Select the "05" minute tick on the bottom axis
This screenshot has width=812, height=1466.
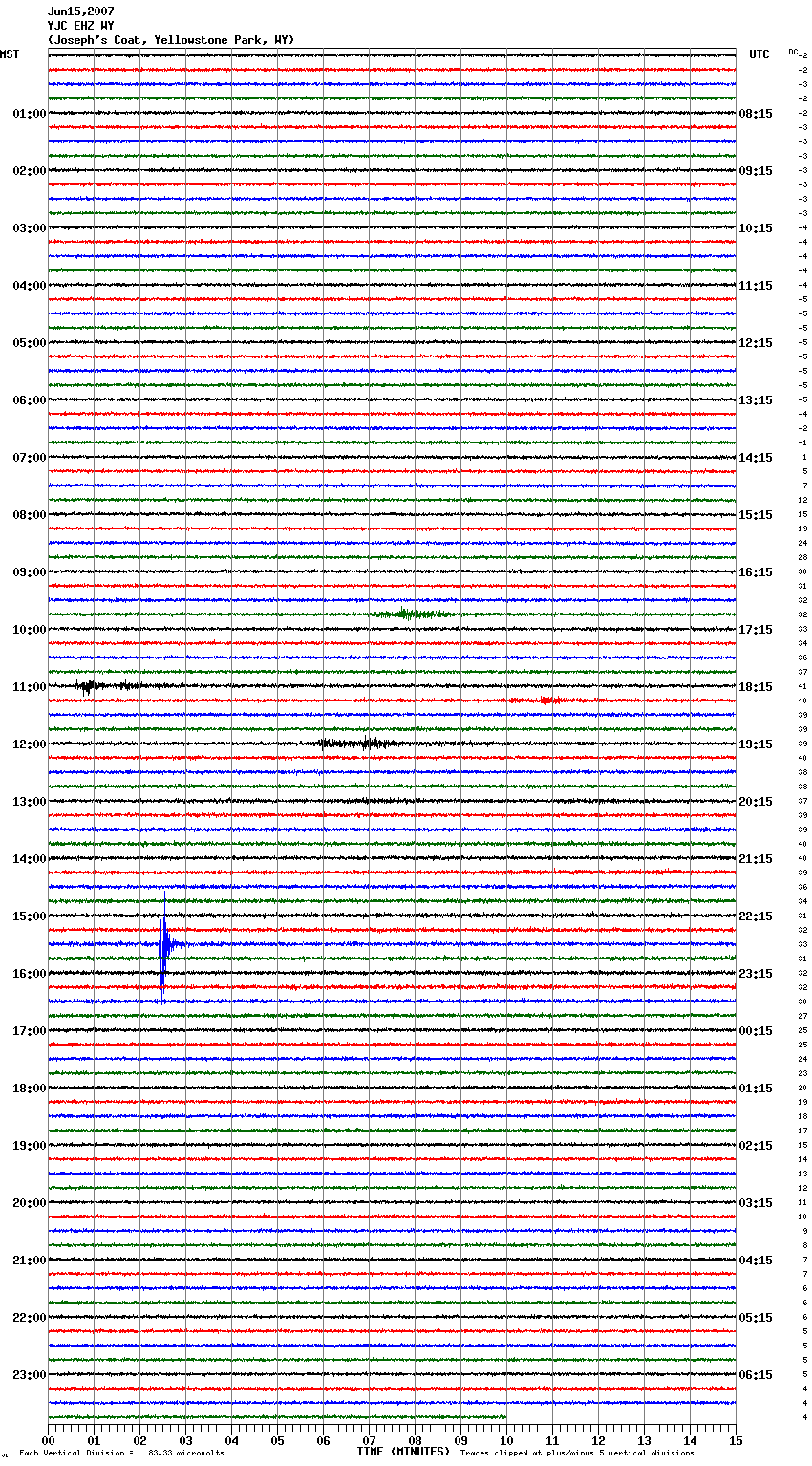point(277,1440)
